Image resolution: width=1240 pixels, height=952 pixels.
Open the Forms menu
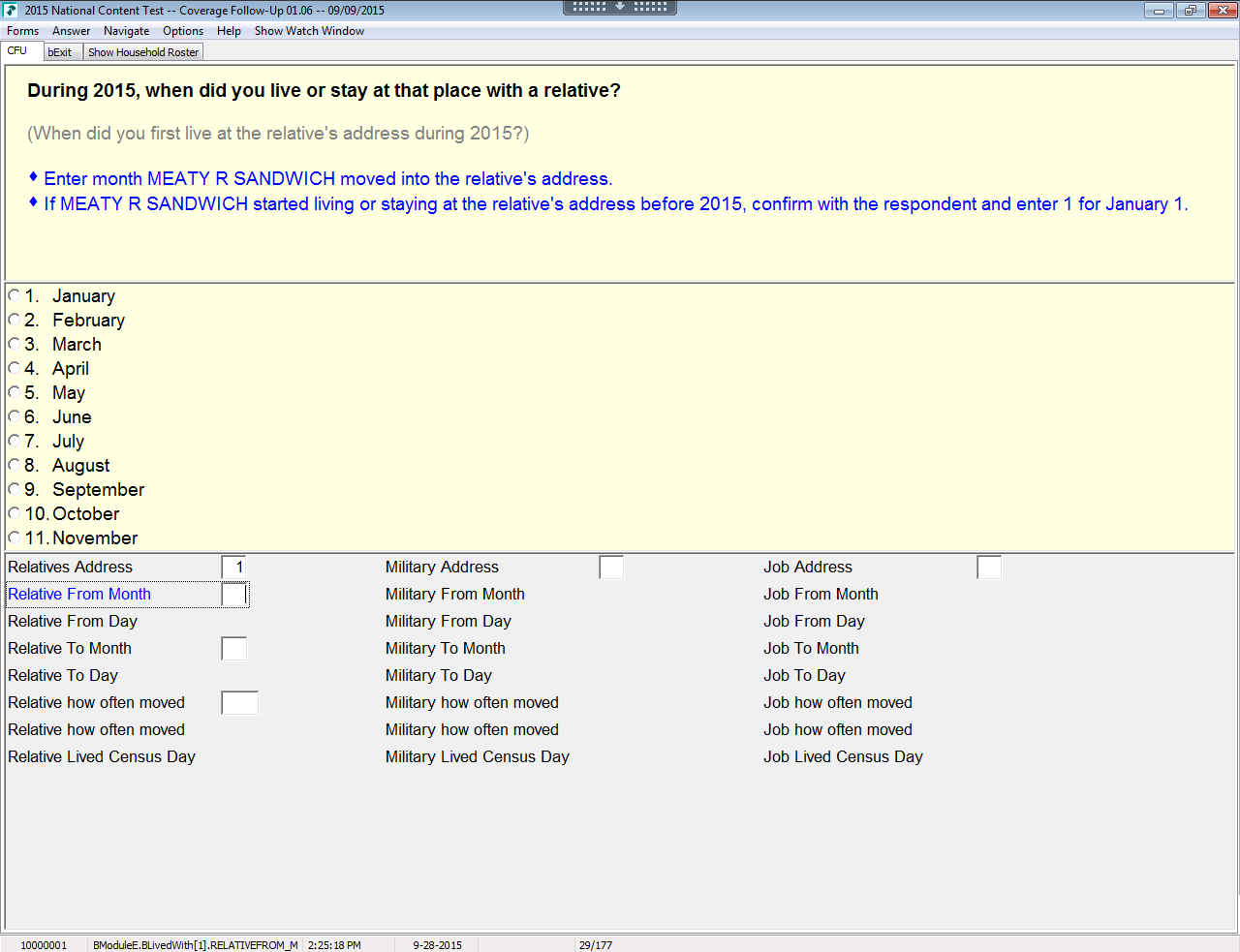[23, 31]
